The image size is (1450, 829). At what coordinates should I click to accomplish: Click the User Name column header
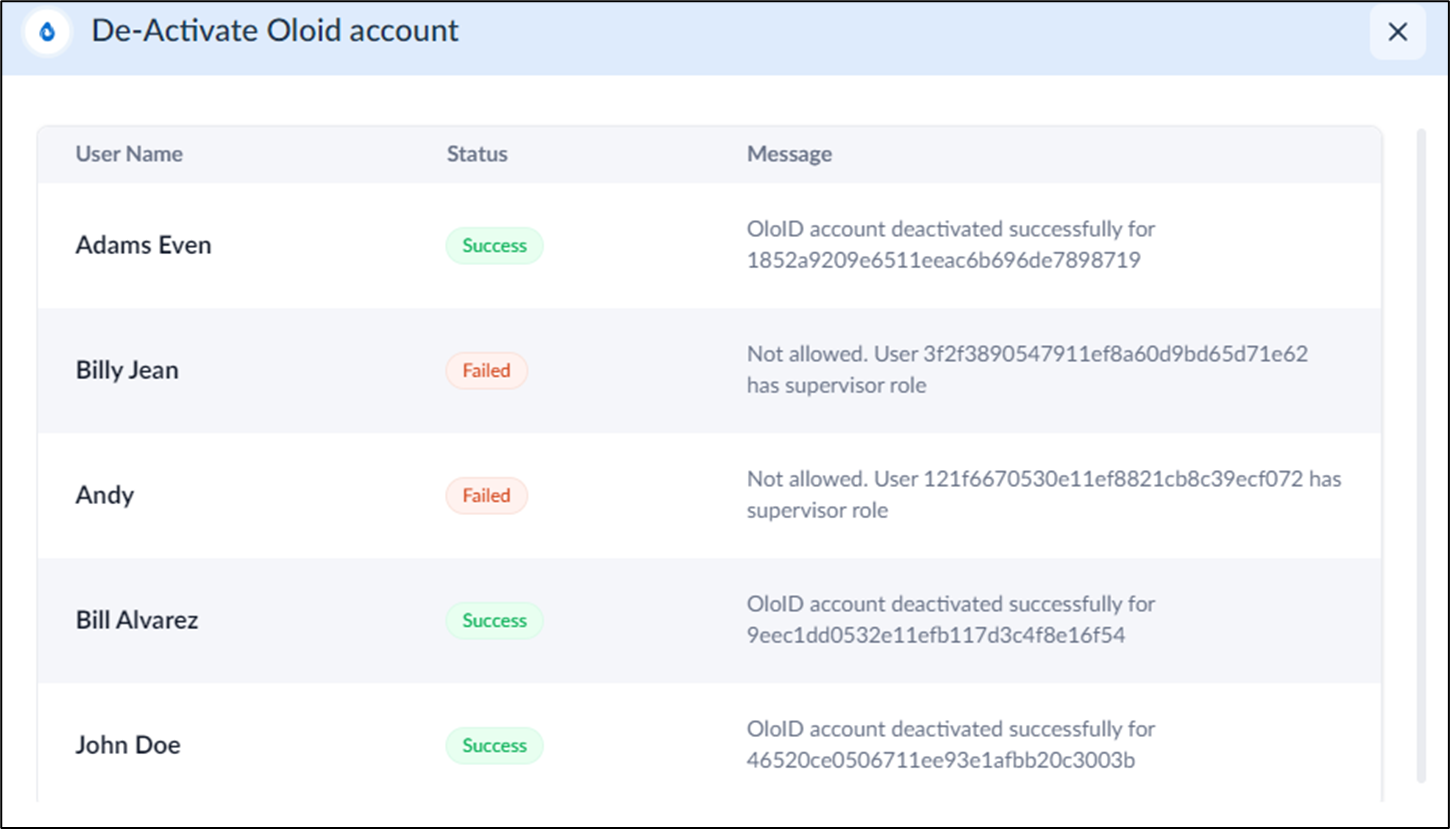coord(129,154)
